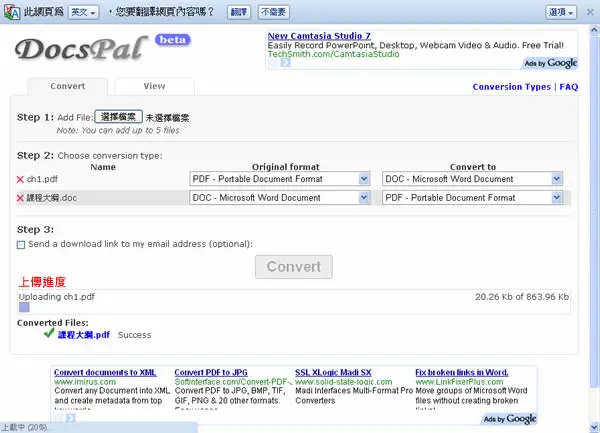Switch to the View tab
This screenshot has width=600, height=433.
[155, 86]
